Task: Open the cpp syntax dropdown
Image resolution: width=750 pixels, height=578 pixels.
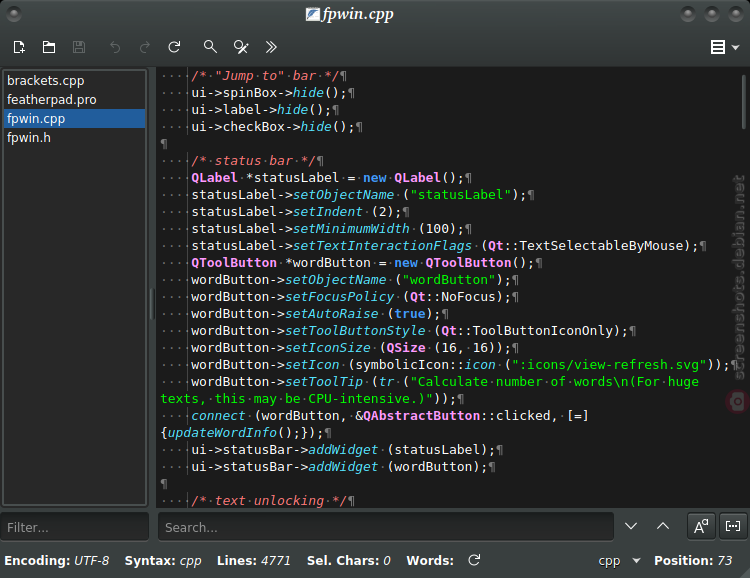Action: click(619, 560)
